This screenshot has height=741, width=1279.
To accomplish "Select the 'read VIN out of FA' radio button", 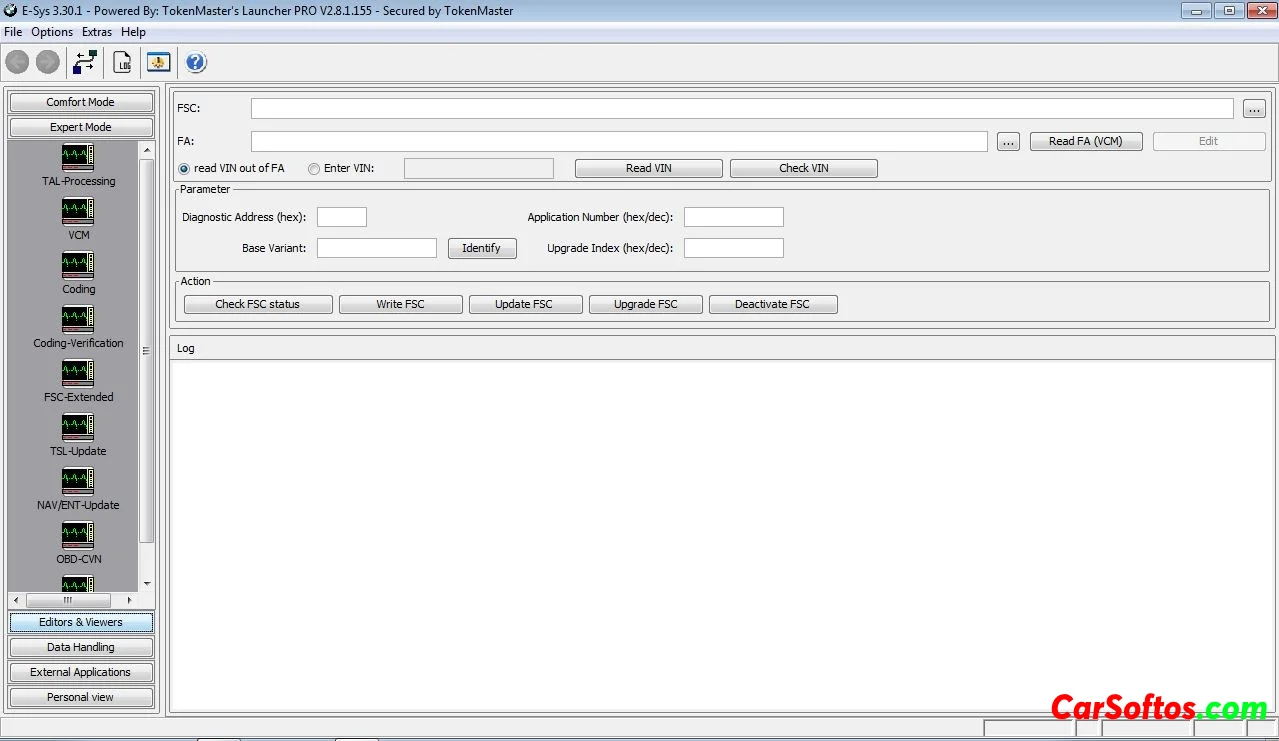I will point(184,168).
